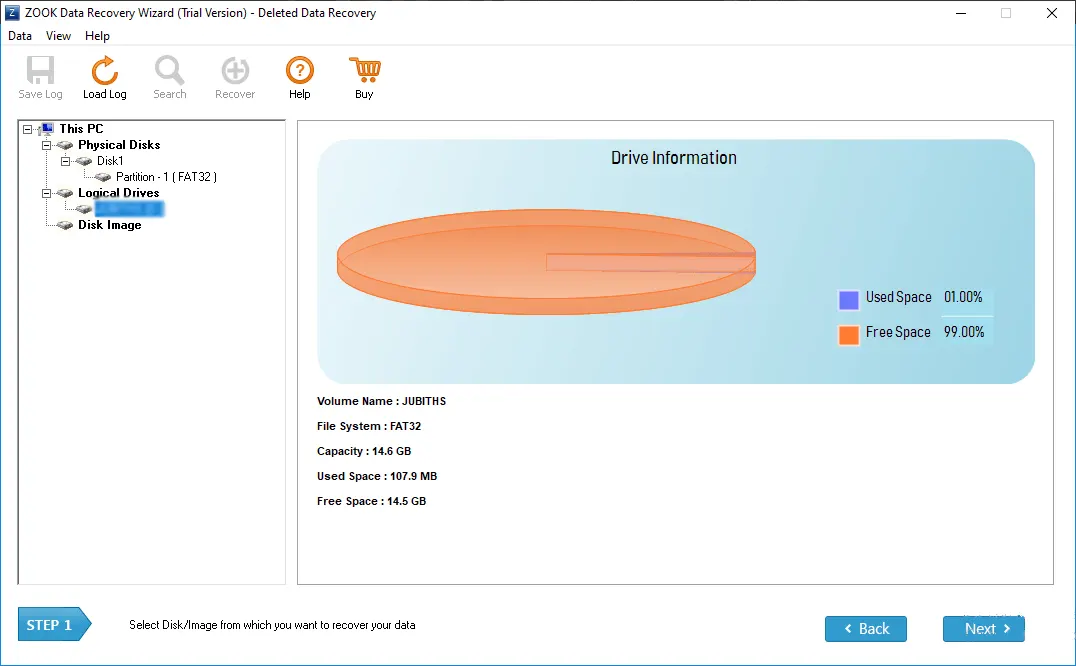Select Logical Drives in the tree
1076x666 pixels.
(119, 193)
